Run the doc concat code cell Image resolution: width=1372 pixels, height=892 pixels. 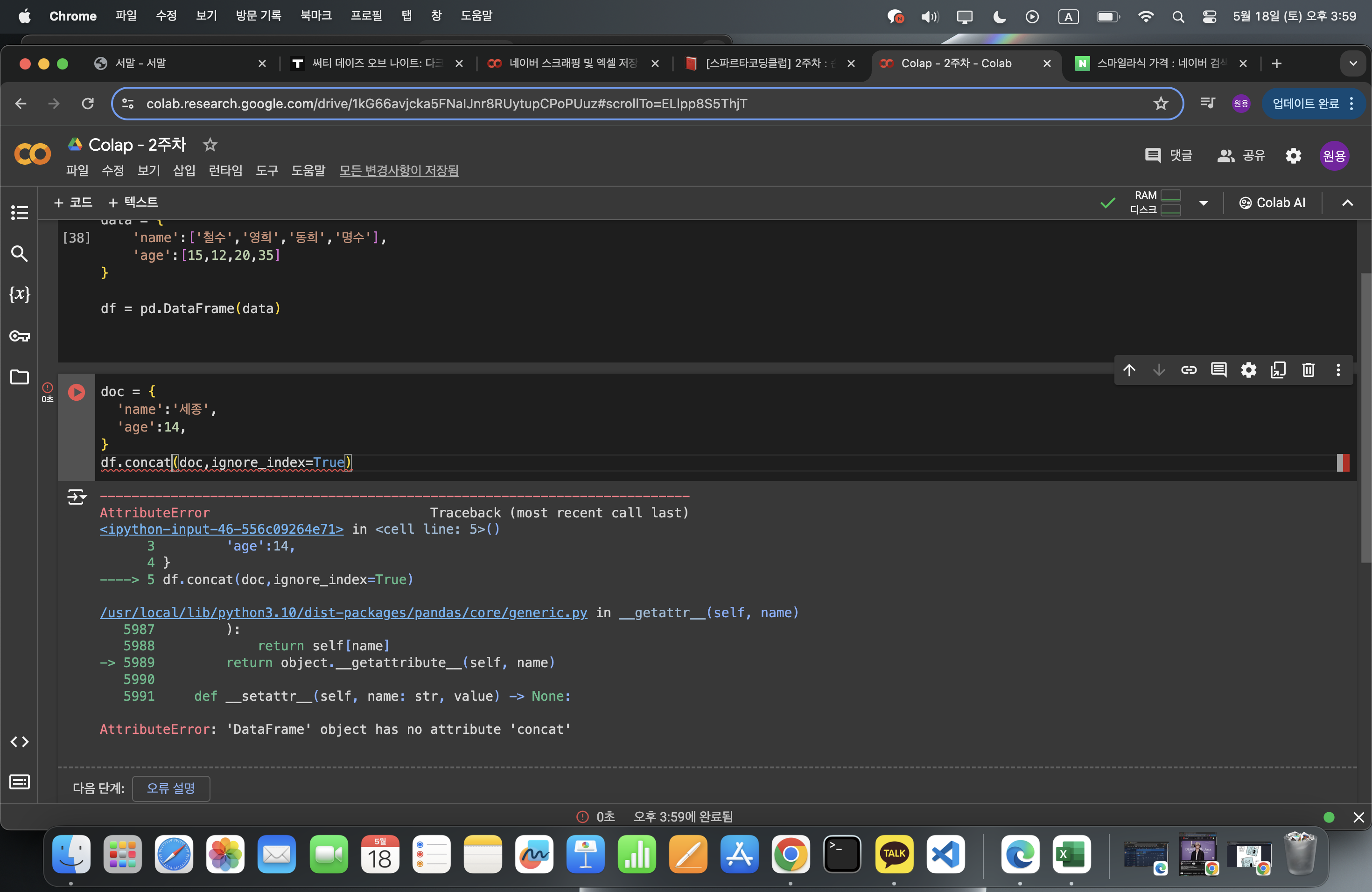tap(77, 392)
